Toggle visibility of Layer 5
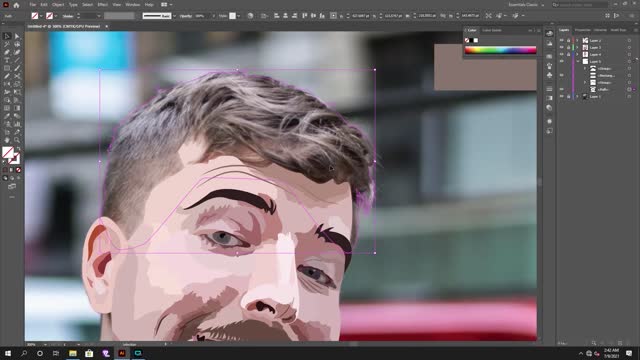Image resolution: width=640 pixels, height=360 pixels. tap(562, 61)
